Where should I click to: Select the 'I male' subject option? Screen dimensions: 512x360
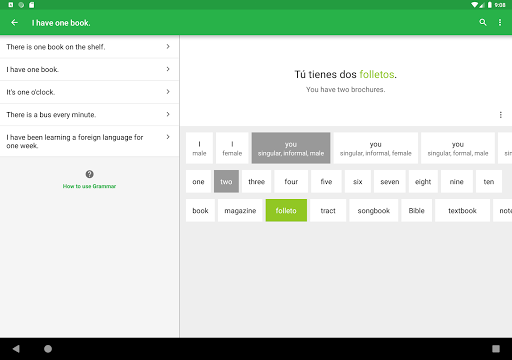[x=199, y=148]
